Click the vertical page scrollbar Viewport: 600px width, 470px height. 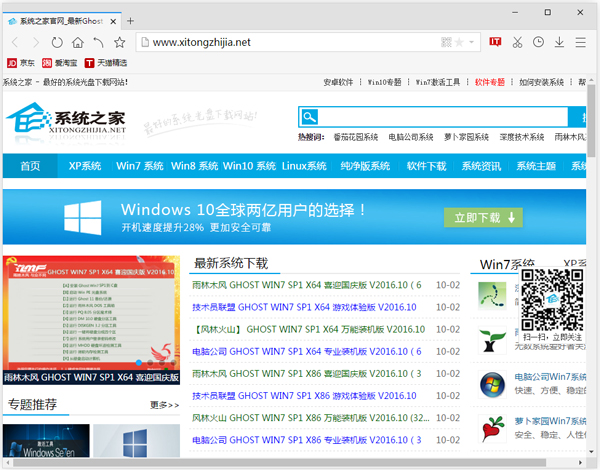tap(591, 121)
